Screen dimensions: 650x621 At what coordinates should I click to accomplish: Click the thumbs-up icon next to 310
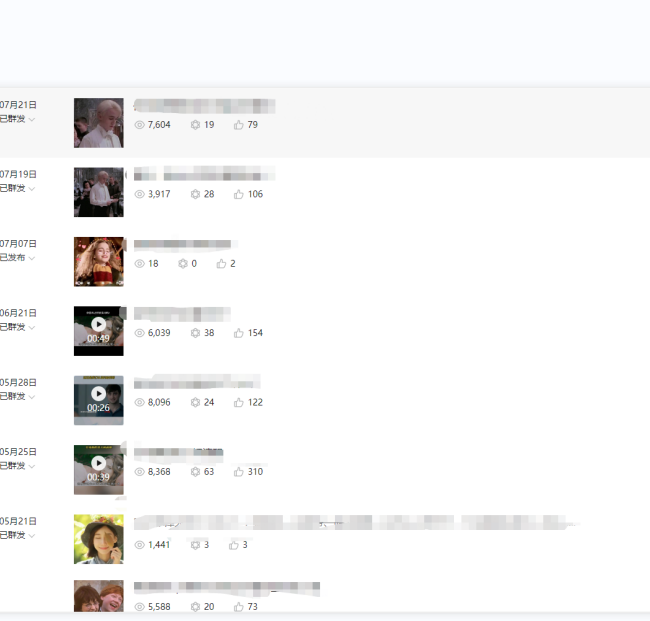pyautogui.click(x=238, y=472)
